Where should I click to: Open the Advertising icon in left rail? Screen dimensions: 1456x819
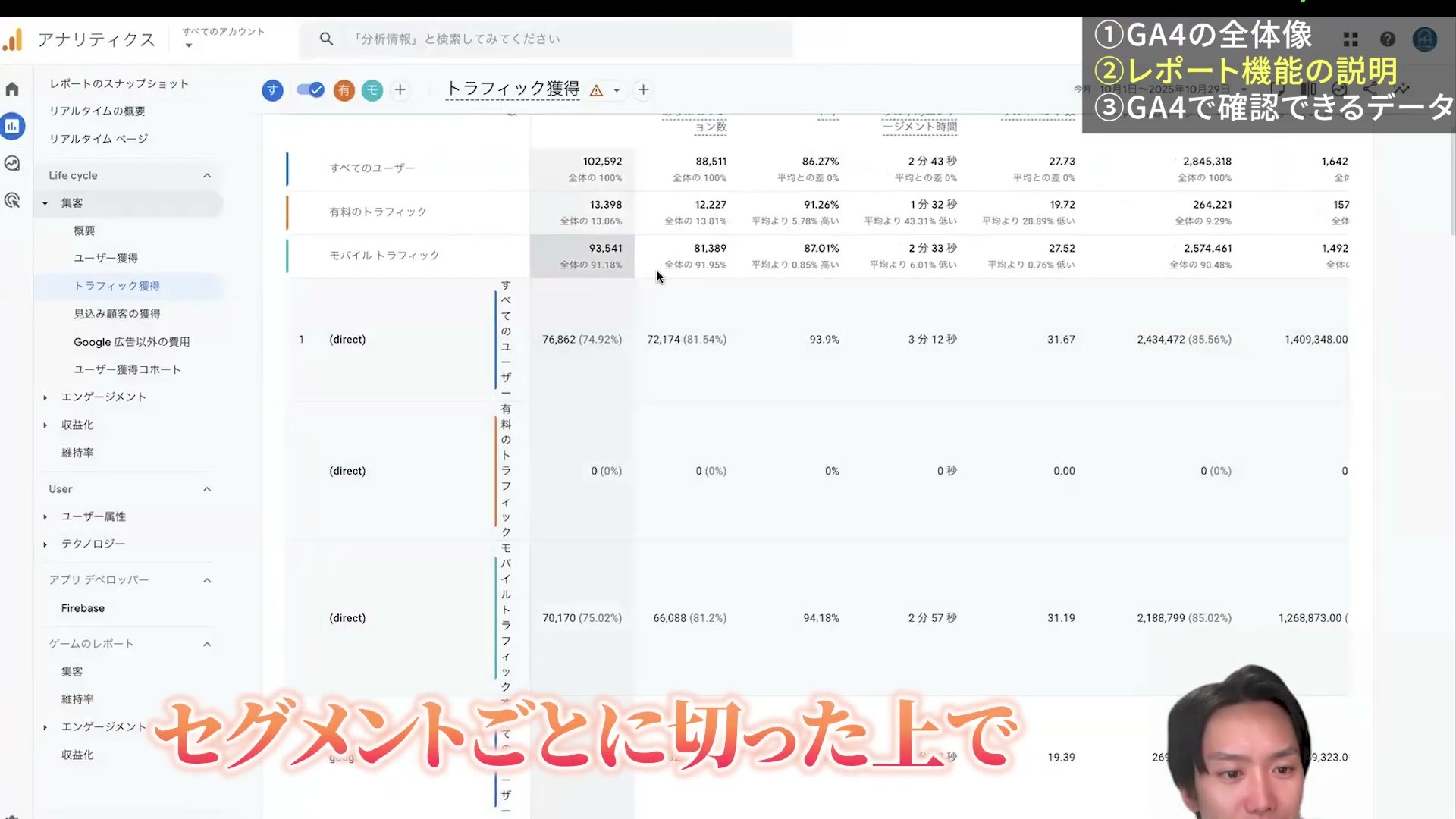click(x=12, y=200)
